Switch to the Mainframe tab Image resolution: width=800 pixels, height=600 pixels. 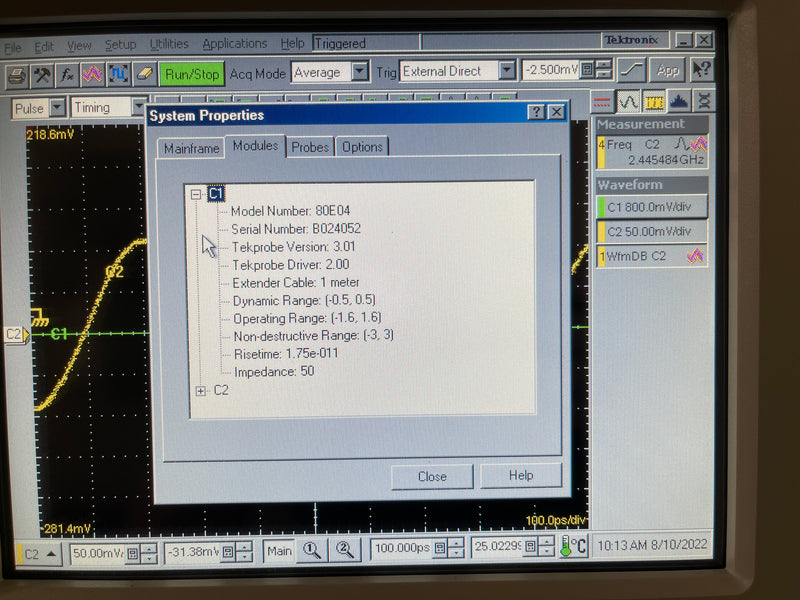tap(191, 148)
